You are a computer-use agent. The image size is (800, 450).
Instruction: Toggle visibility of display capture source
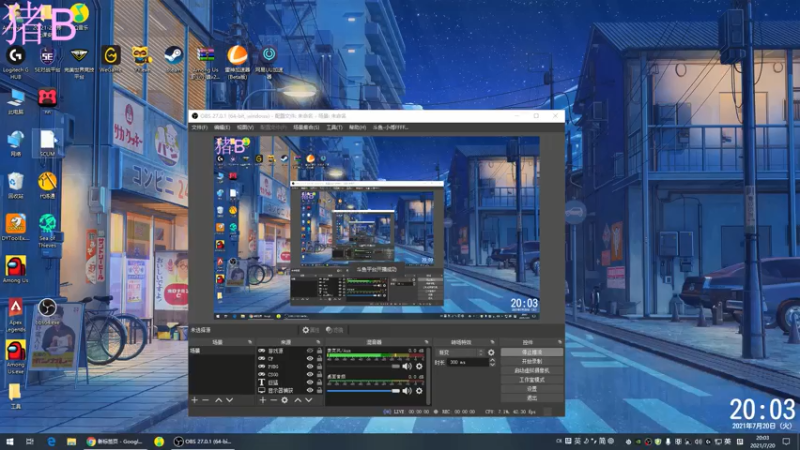coord(310,390)
